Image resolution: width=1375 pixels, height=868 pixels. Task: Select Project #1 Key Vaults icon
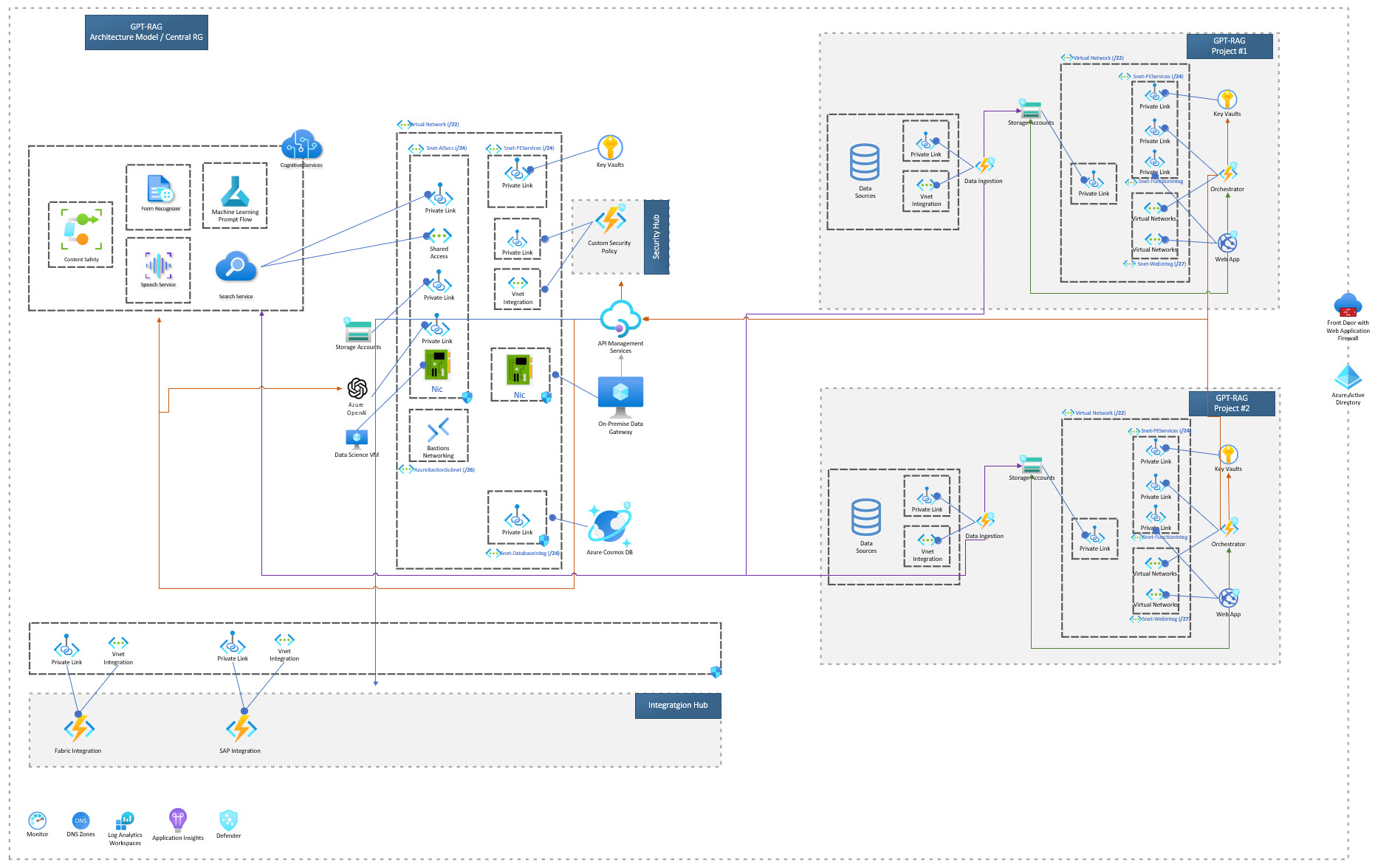tap(1227, 100)
